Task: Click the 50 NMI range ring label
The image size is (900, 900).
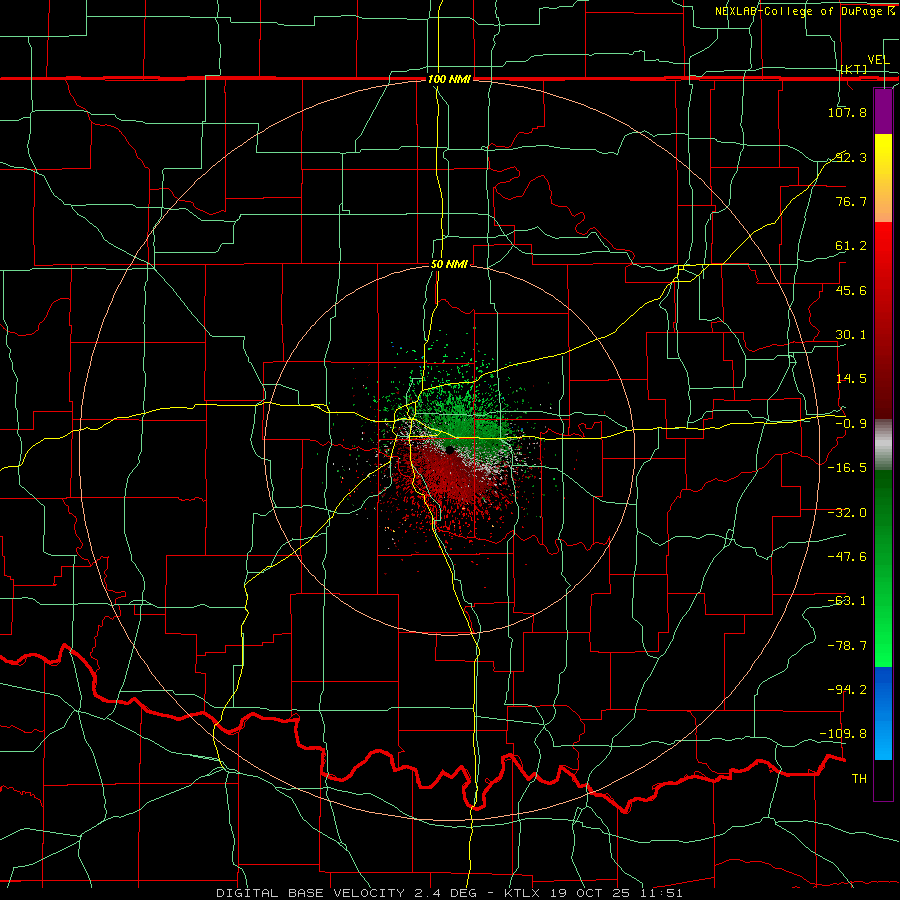Action: coord(449,265)
